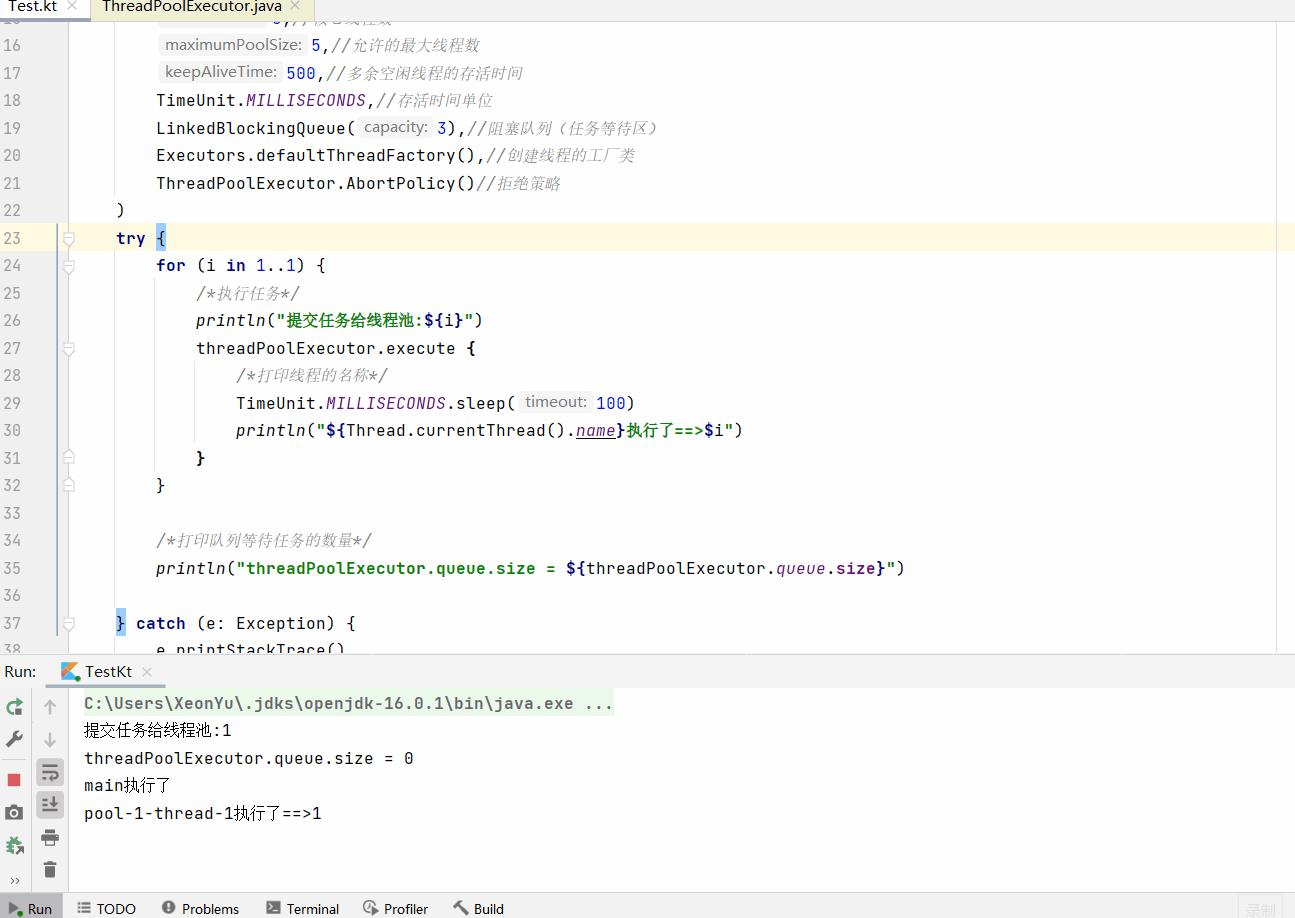The image size is (1295, 918).
Task: Click threadPoolExecutor.execute on line 27
Action: pyautogui.click(x=326, y=348)
